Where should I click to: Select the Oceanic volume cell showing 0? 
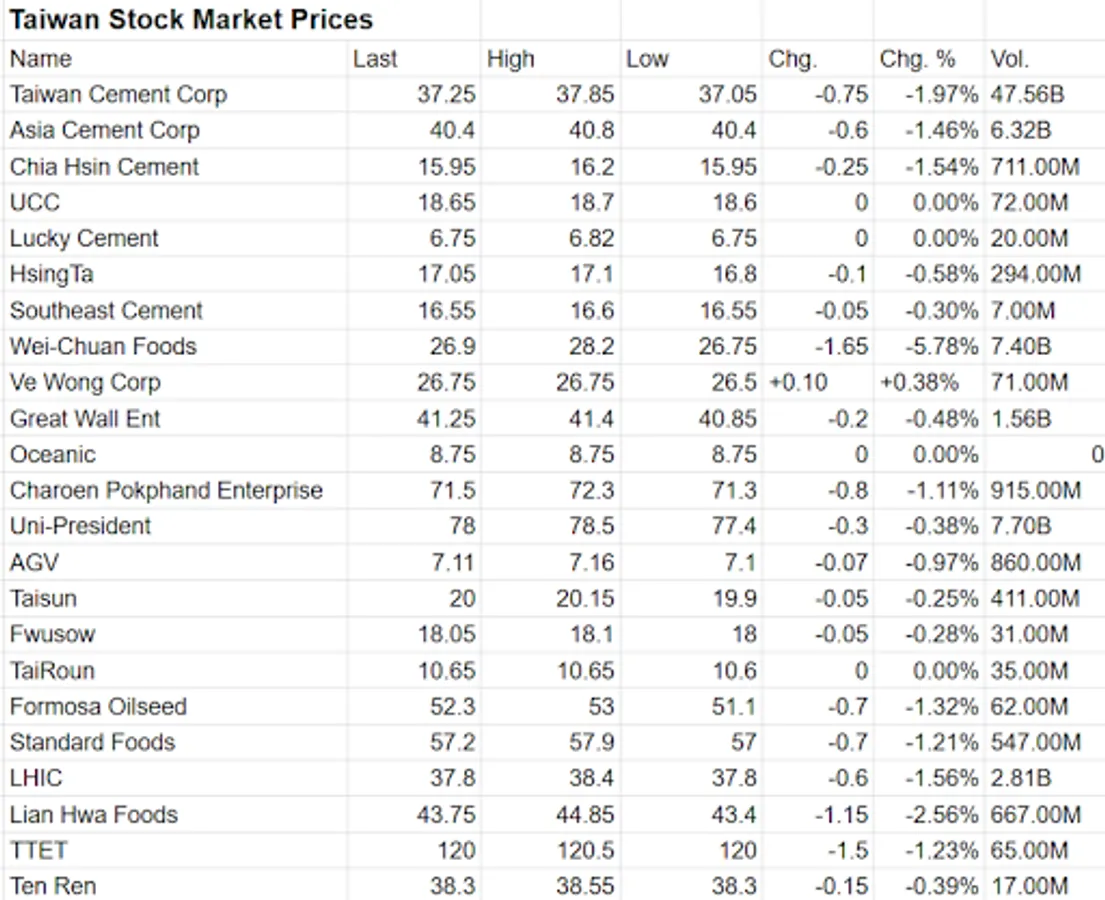[x=1096, y=455]
